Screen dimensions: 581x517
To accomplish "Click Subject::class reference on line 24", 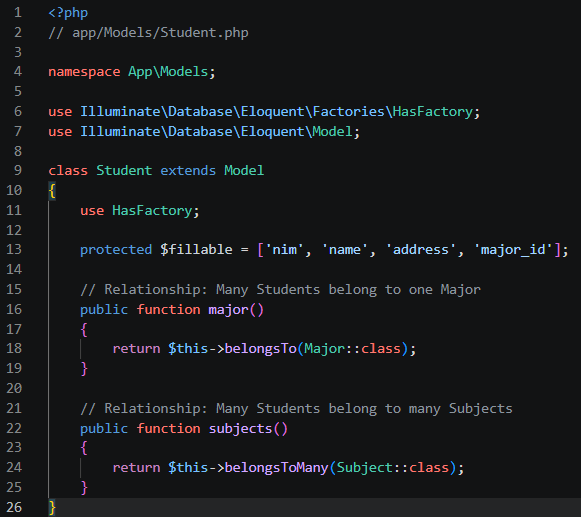I will point(392,468).
